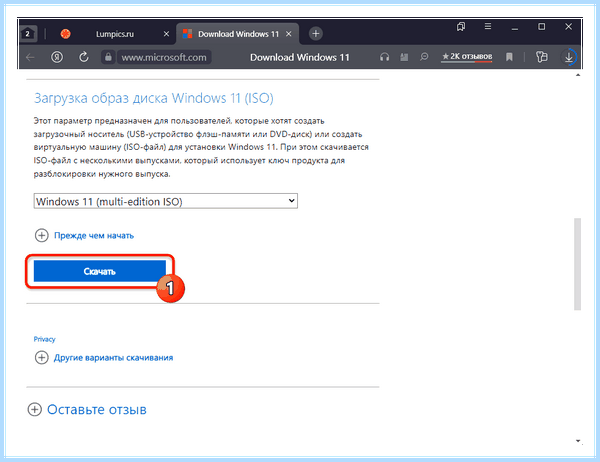The image size is (600, 462).
Task: Open the Privacy link
Action: (x=44, y=339)
